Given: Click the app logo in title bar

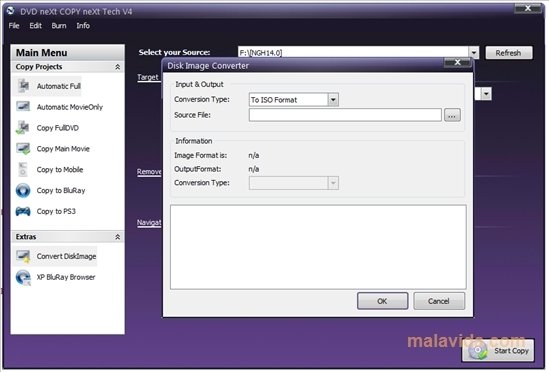Looking at the screenshot, I should point(11,11).
